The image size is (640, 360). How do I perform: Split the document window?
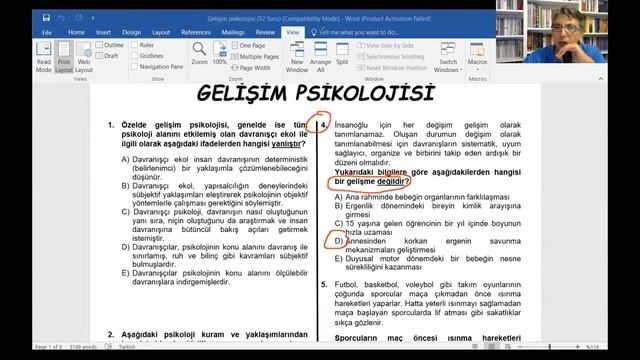(x=342, y=53)
